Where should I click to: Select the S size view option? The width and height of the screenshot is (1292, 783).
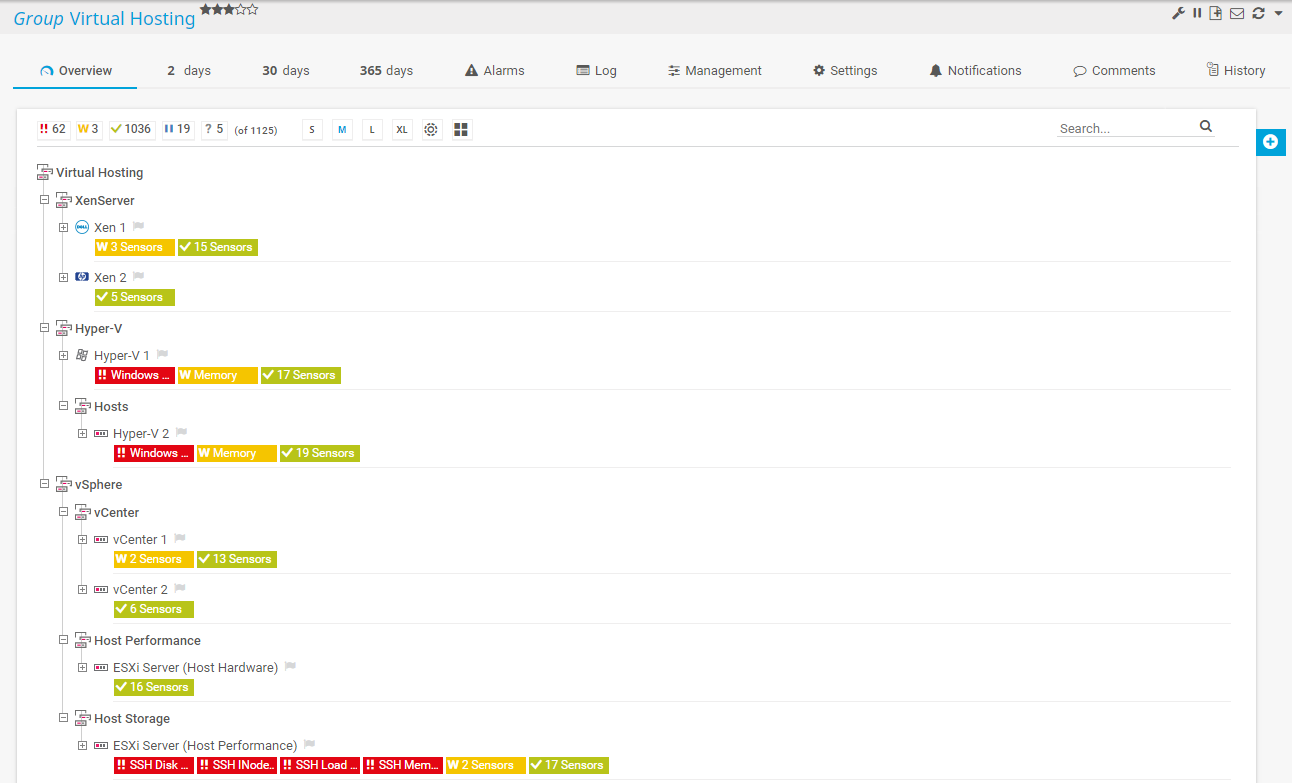coord(312,130)
